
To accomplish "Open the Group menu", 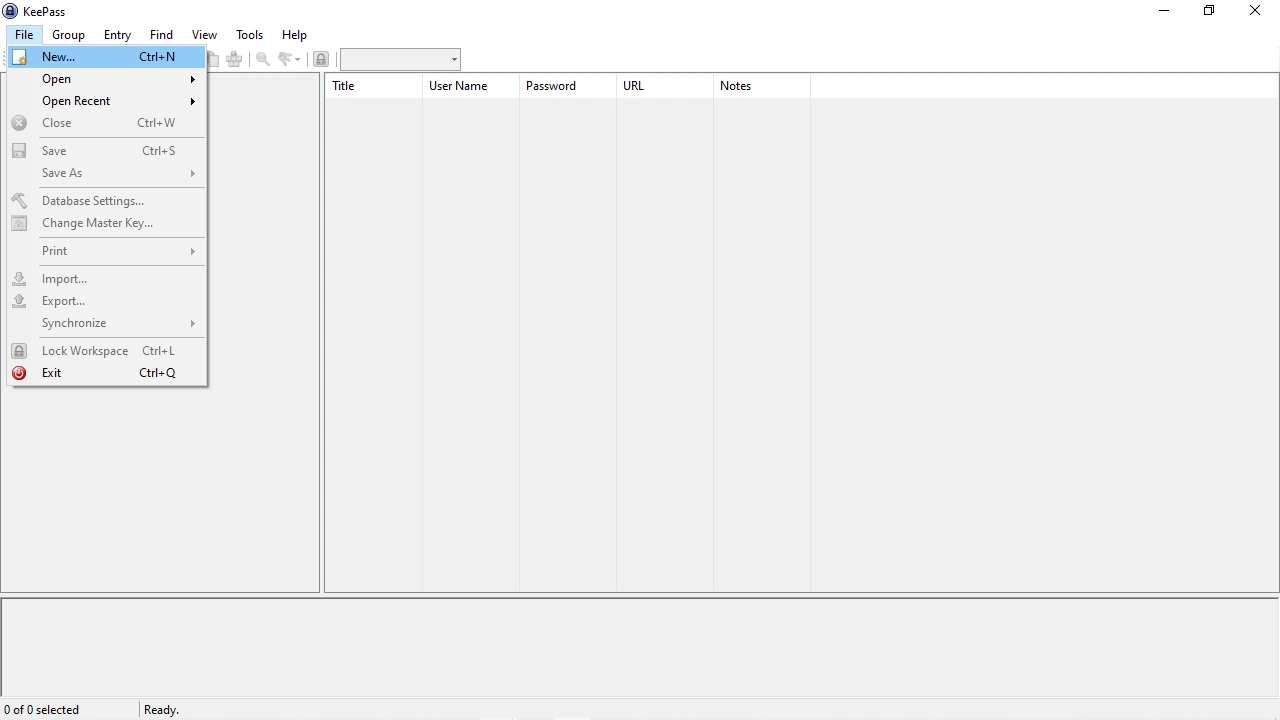I will click(x=69, y=35).
